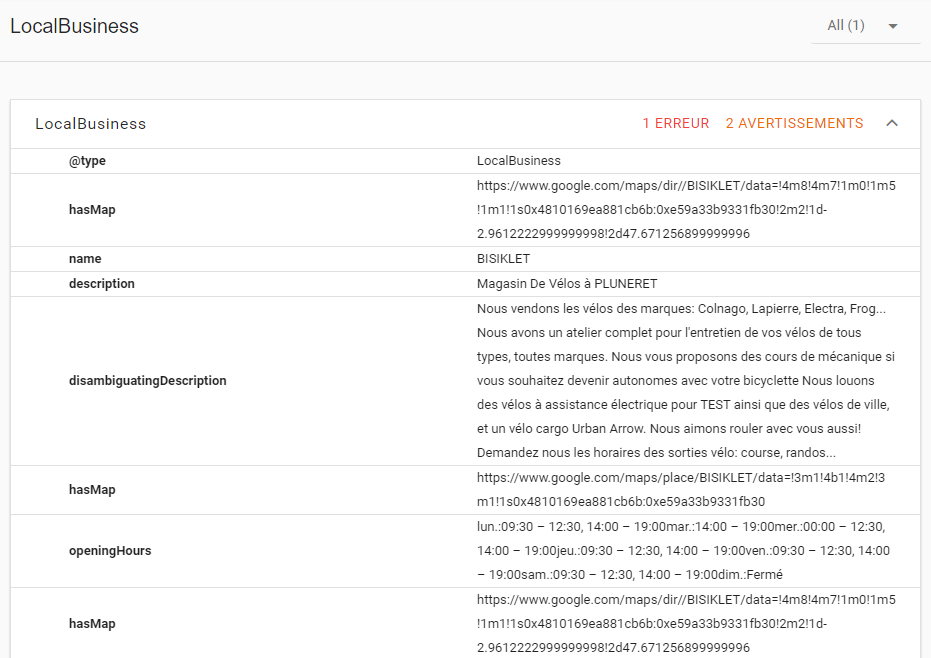Click the LocalBusiness page heading
The width and height of the screenshot is (931, 658).
[x=74, y=26]
